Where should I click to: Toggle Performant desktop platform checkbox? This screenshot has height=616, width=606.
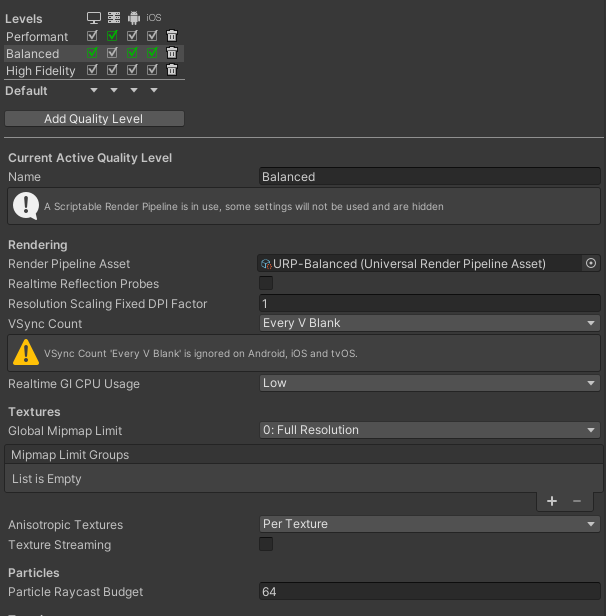[93, 36]
